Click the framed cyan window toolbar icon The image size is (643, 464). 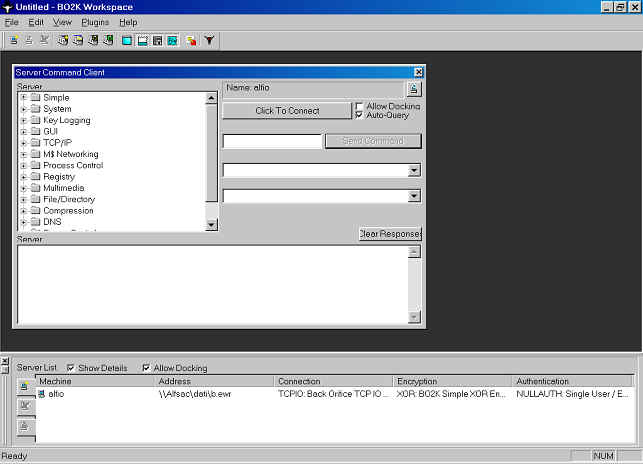click(x=173, y=41)
